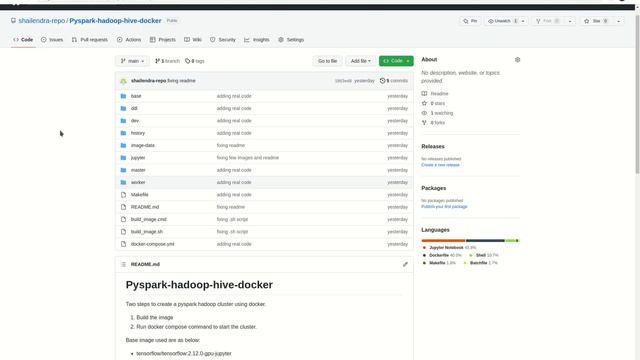Expand the Add file dropdown
The image size is (640, 360).
[x=360, y=61]
